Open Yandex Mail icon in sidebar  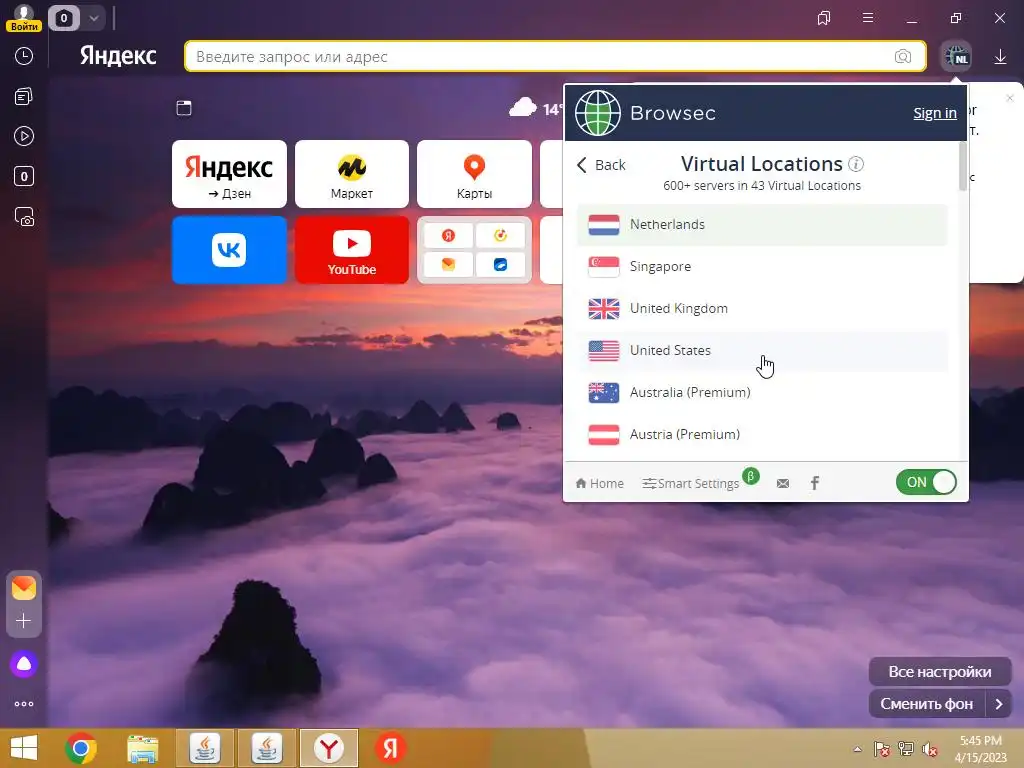pos(24,588)
